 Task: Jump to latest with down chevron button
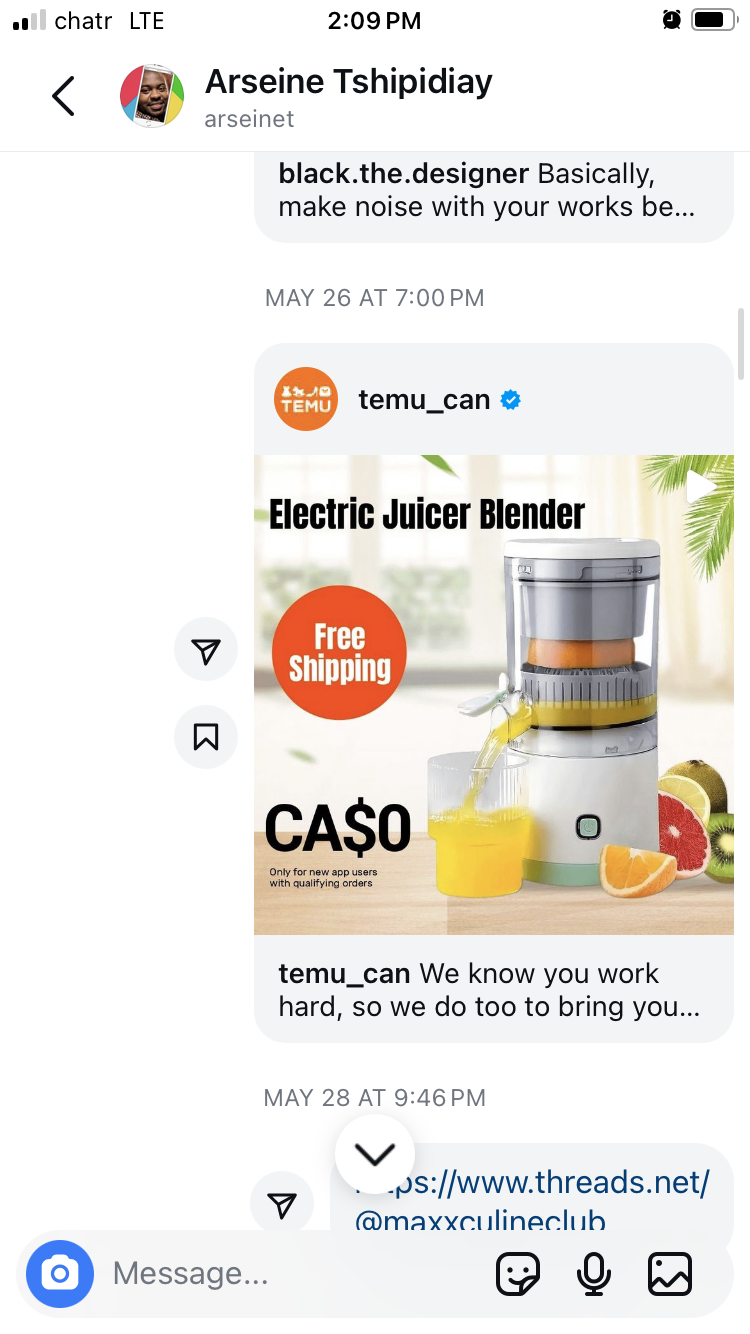click(375, 1154)
